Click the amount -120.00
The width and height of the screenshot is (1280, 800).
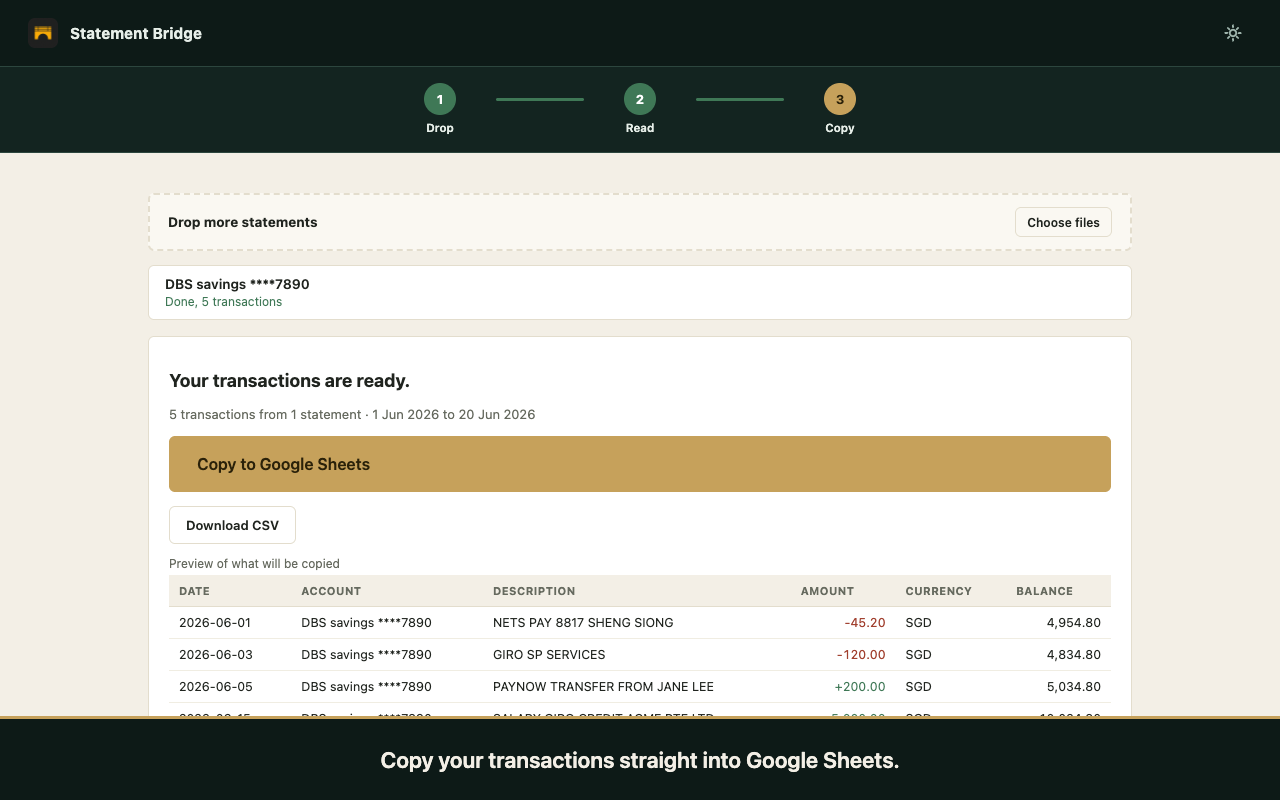click(x=861, y=654)
